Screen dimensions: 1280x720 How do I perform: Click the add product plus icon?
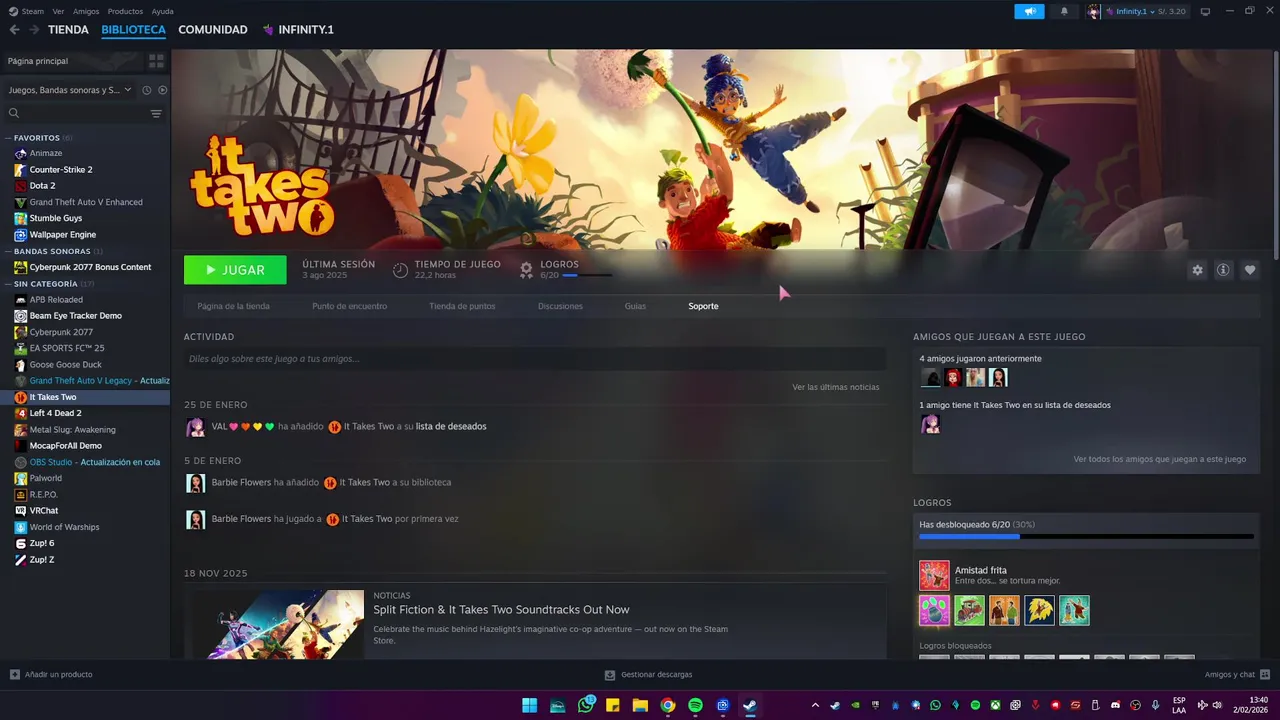click(x=14, y=674)
